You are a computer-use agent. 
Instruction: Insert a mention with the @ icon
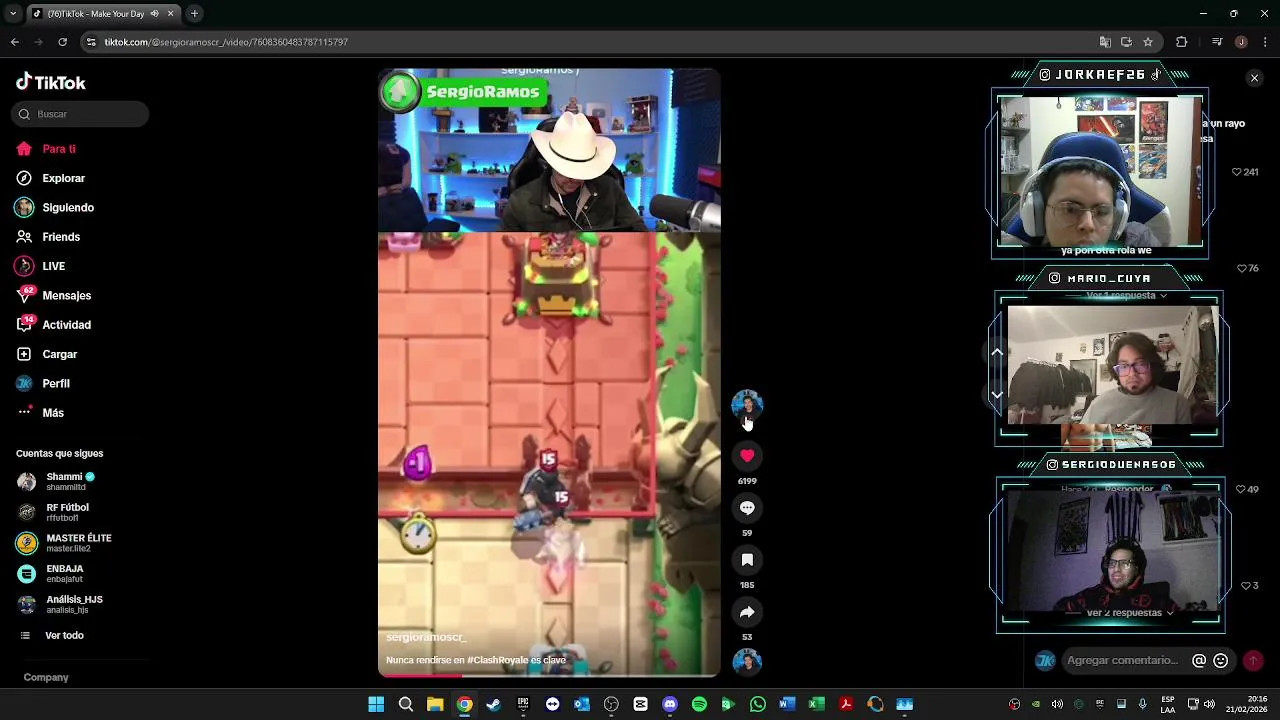[x=1199, y=660]
